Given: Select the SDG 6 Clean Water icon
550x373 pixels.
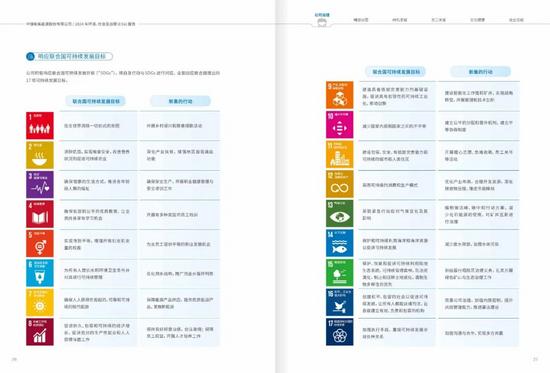Looking at the screenshot, I should pyautogui.click(x=40, y=273).
